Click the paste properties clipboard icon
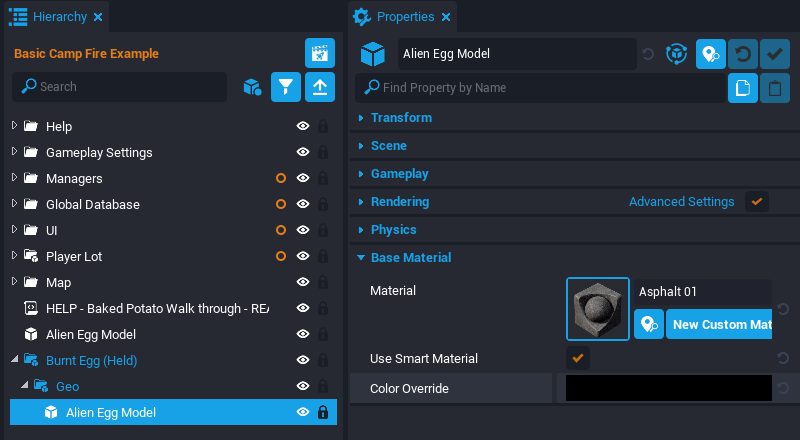The width and height of the screenshot is (800, 440). 775,88
